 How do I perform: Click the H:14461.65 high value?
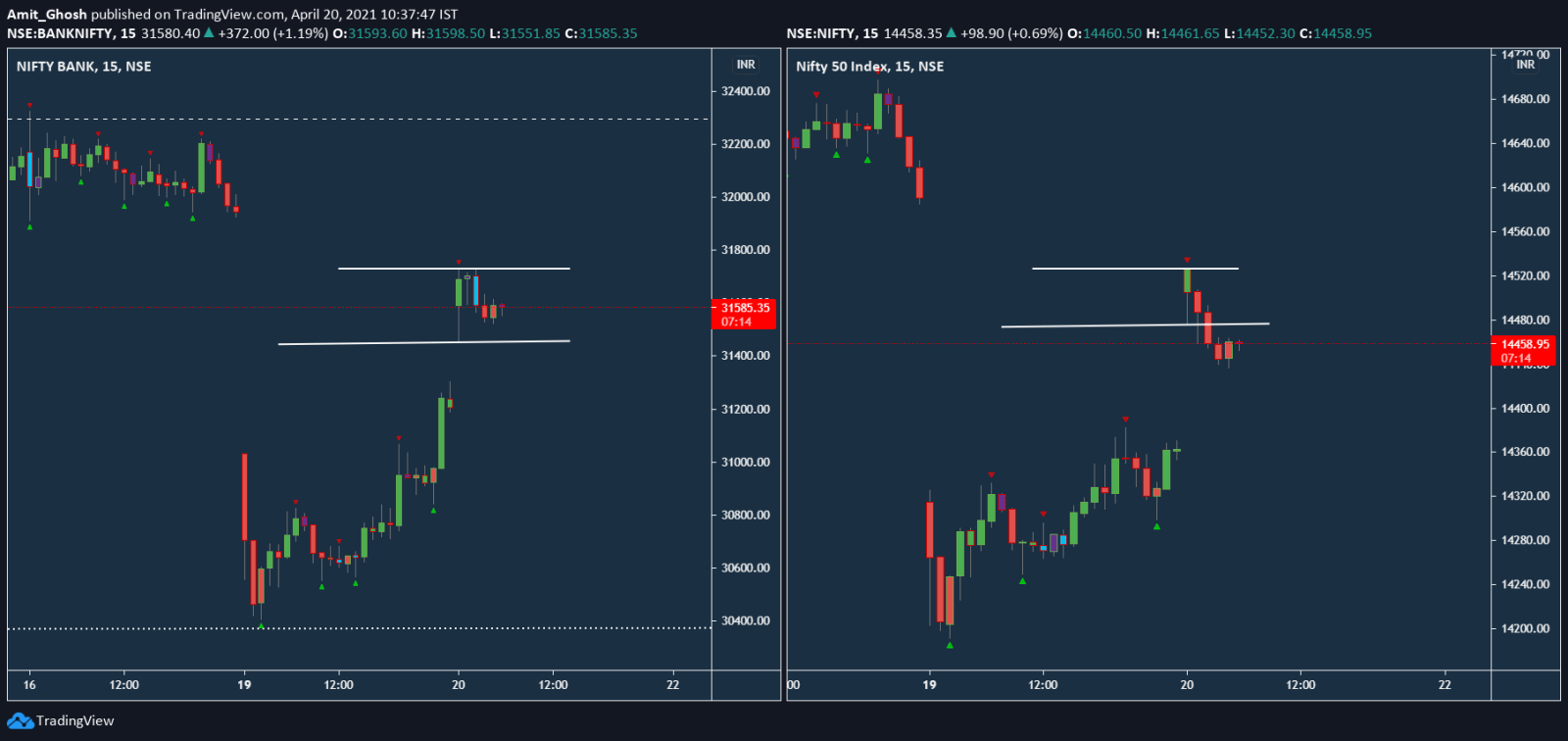click(x=1183, y=33)
